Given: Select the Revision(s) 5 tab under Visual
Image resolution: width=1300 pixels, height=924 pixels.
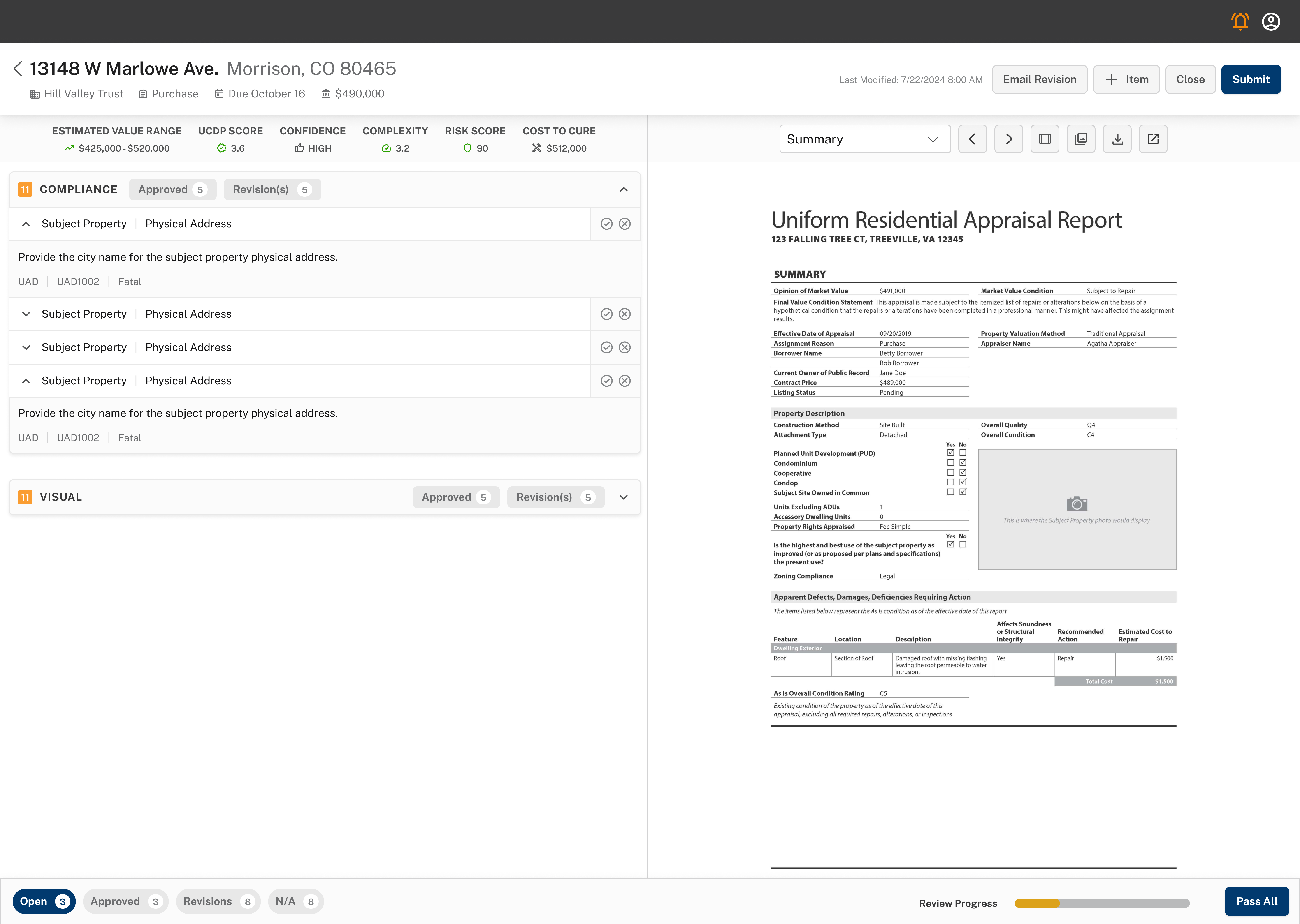Looking at the screenshot, I should (555, 497).
